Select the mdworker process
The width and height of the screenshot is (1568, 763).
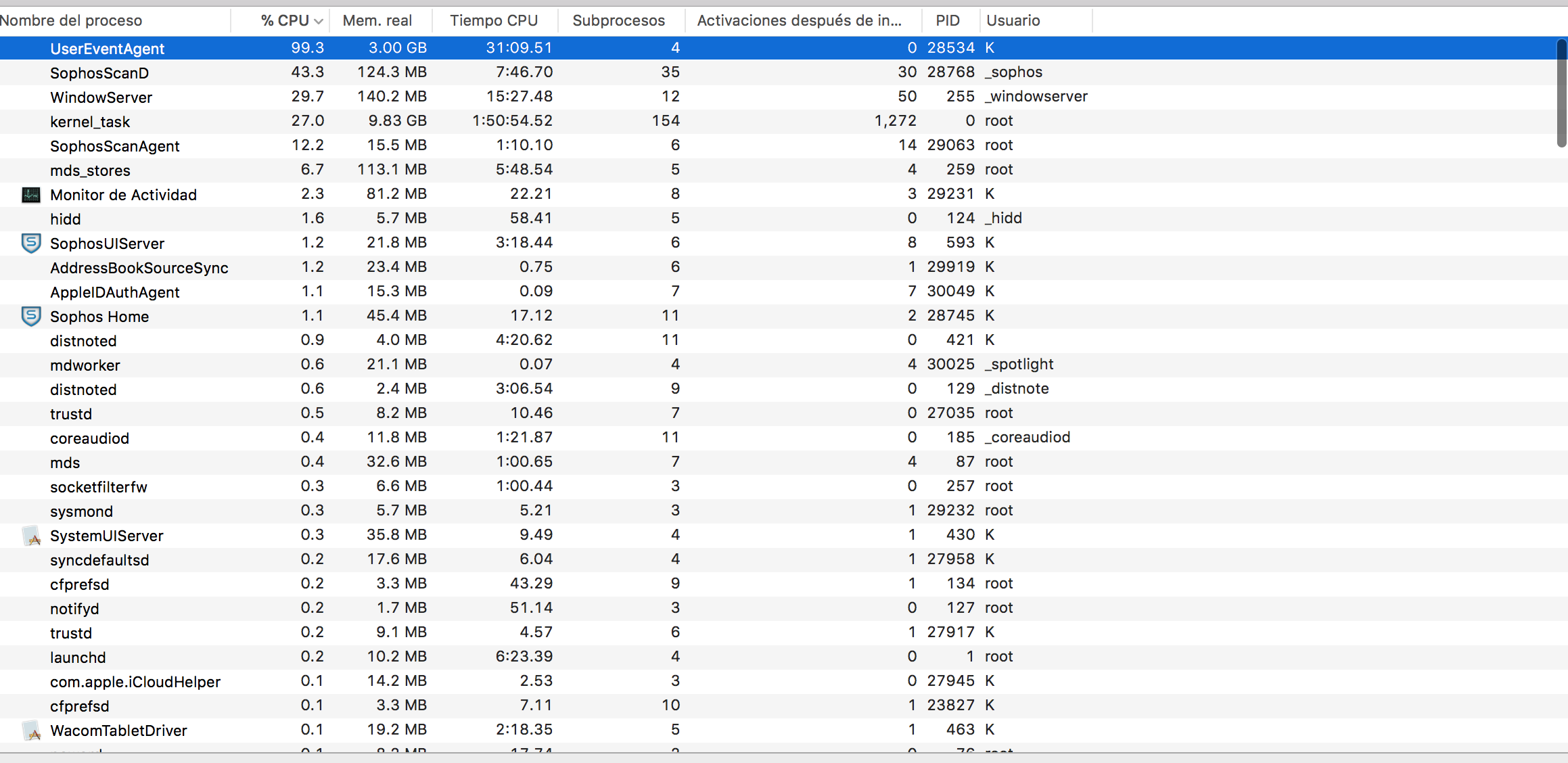(x=85, y=365)
